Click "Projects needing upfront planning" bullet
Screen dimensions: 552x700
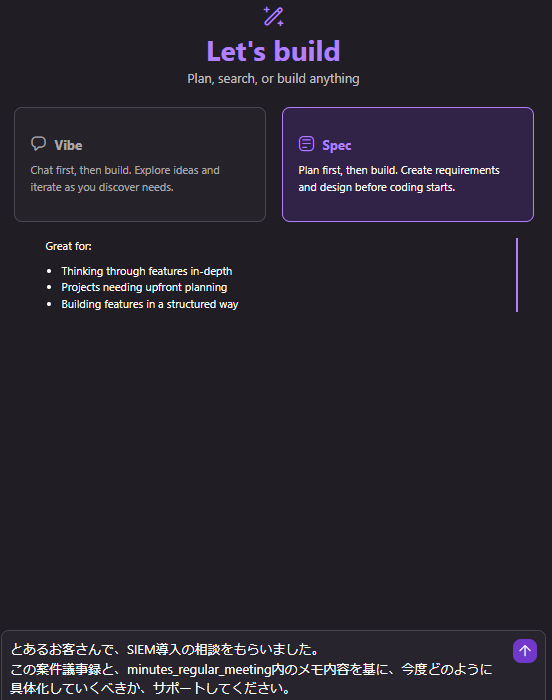pos(144,287)
